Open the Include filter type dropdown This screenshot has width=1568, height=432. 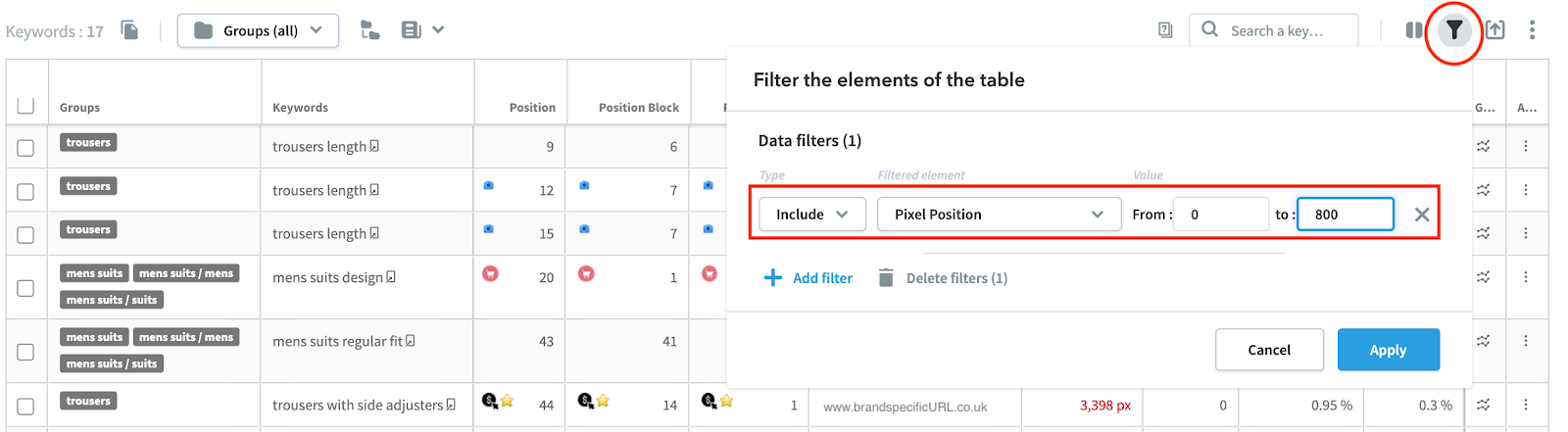pyautogui.click(x=812, y=215)
